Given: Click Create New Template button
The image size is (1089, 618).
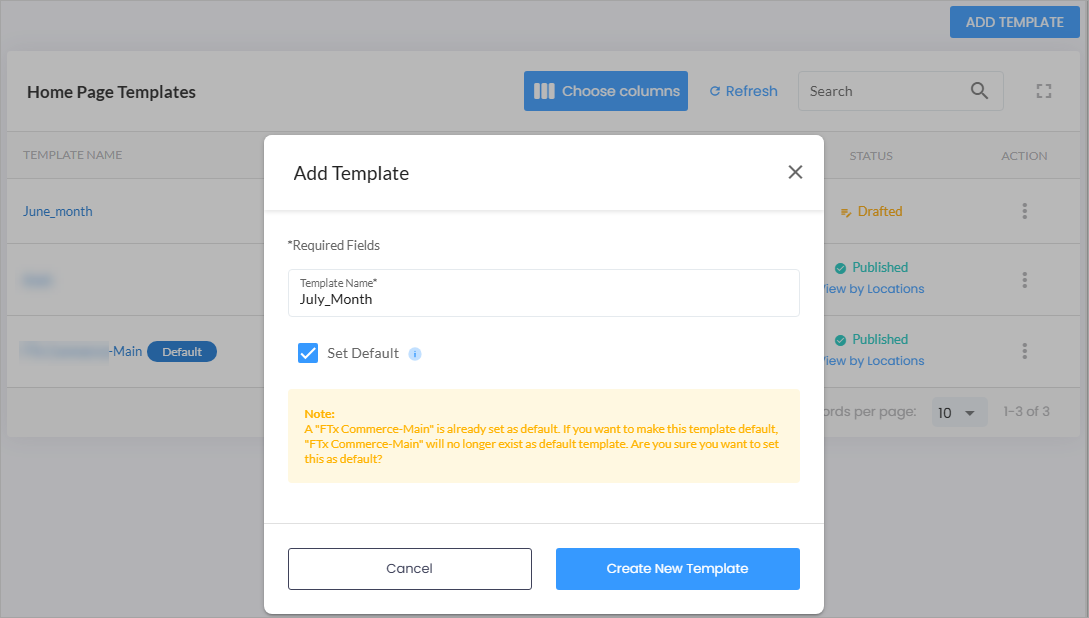Looking at the screenshot, I should (677, 569).
